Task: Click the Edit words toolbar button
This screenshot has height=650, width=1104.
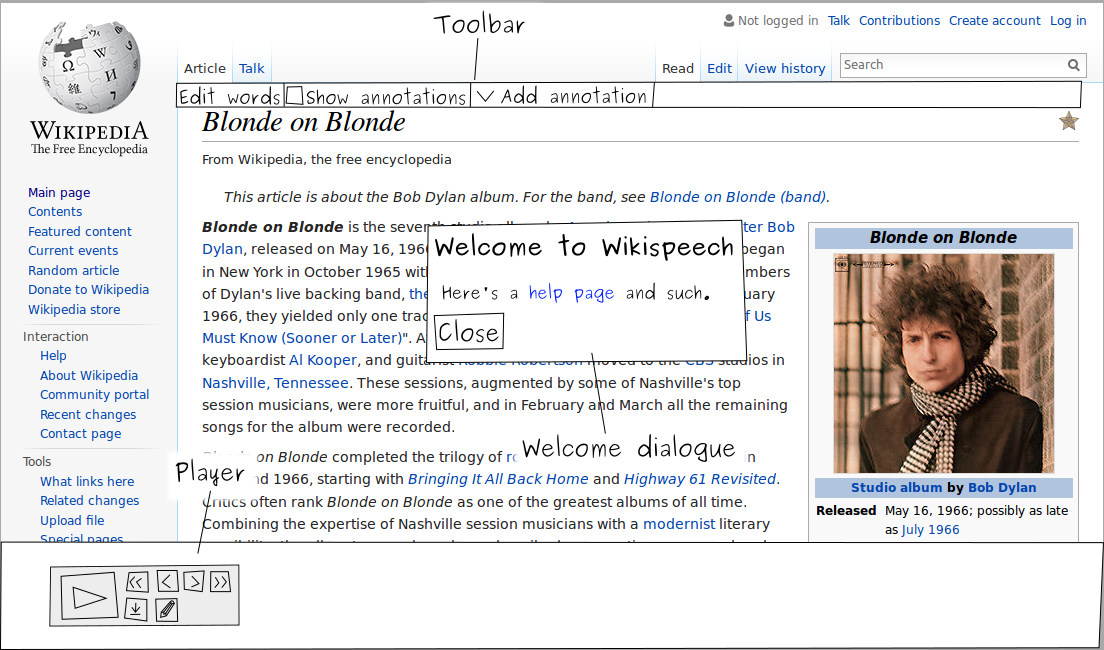Action: tap(230, 96)
